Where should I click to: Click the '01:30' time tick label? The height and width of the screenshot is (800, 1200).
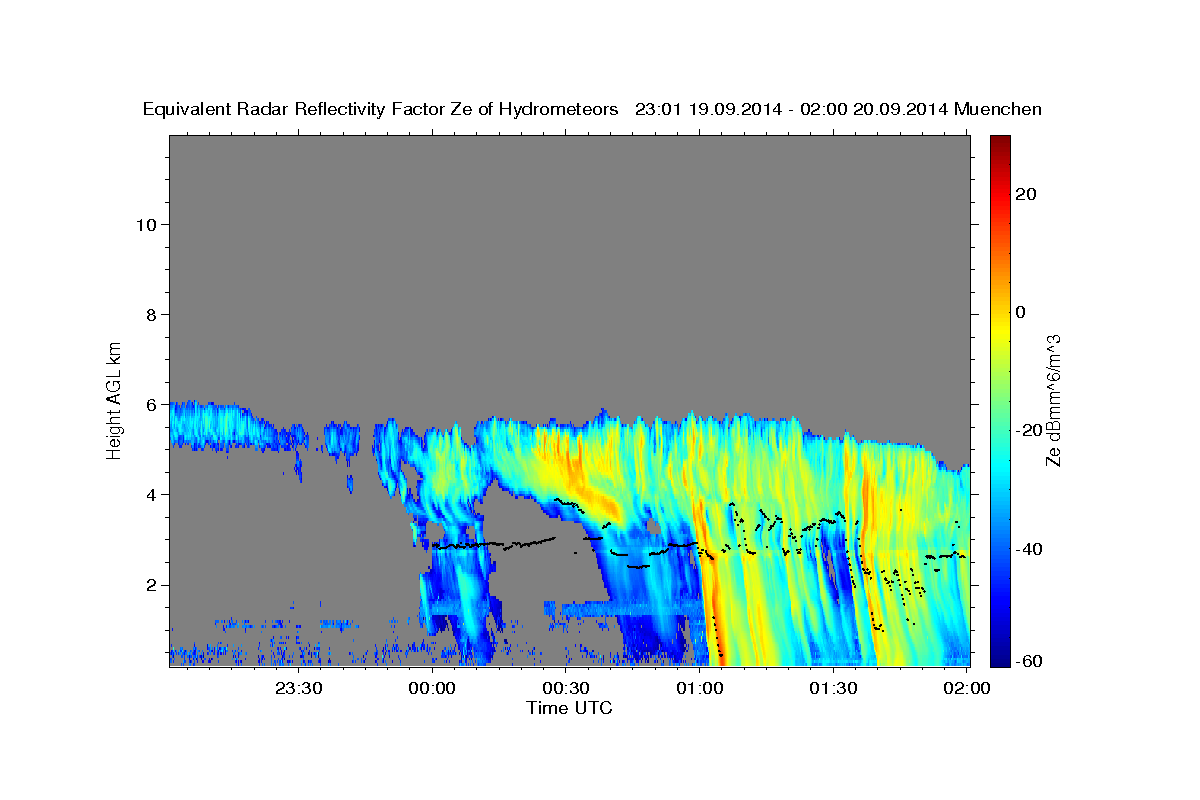835,688
